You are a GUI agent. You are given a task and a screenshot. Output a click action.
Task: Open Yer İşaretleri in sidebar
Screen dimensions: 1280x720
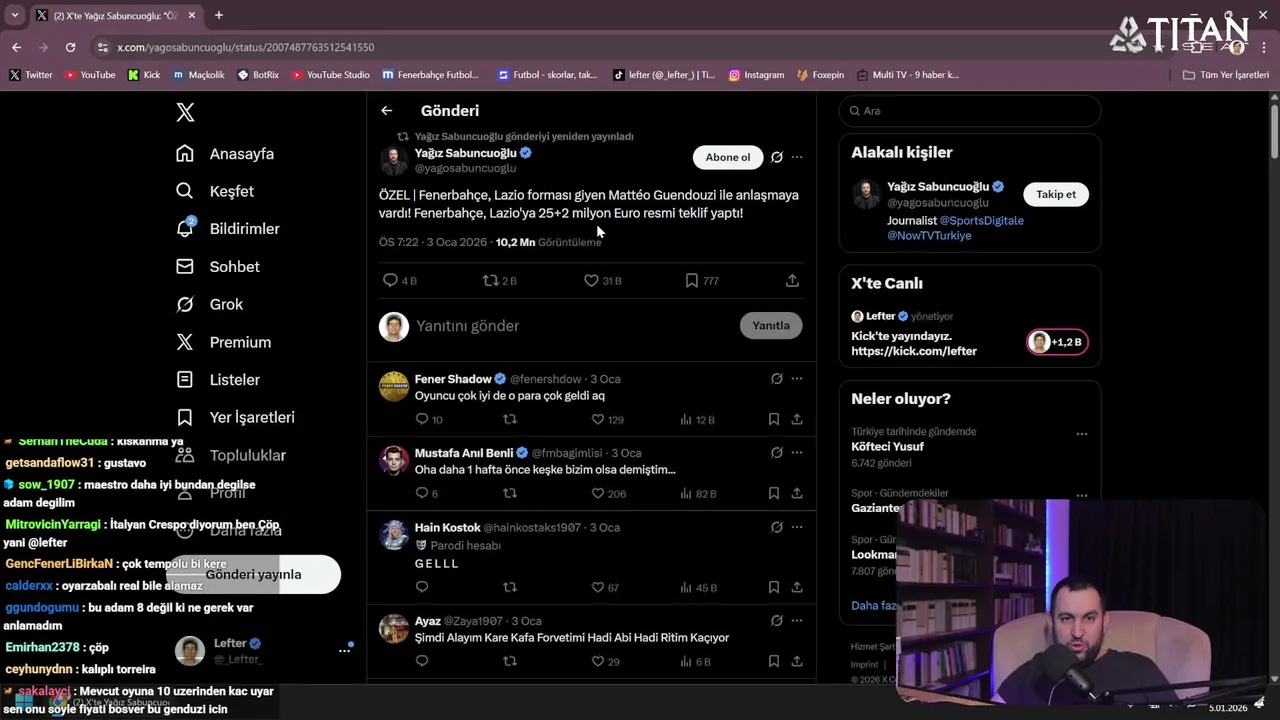(235, 417)
